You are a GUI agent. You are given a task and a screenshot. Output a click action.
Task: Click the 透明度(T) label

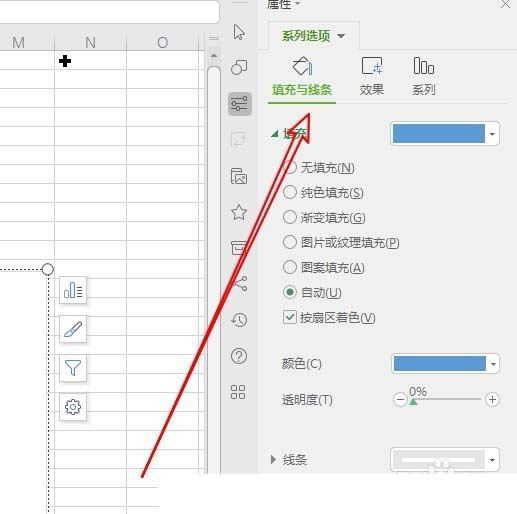307,399
